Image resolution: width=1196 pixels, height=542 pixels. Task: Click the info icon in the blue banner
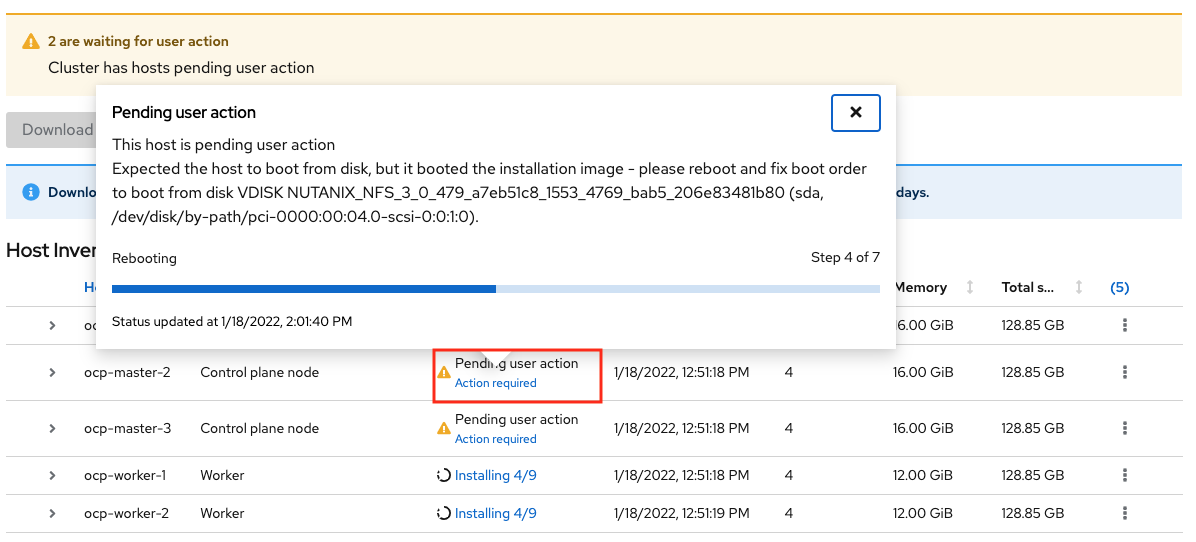(x=31, y=192)
